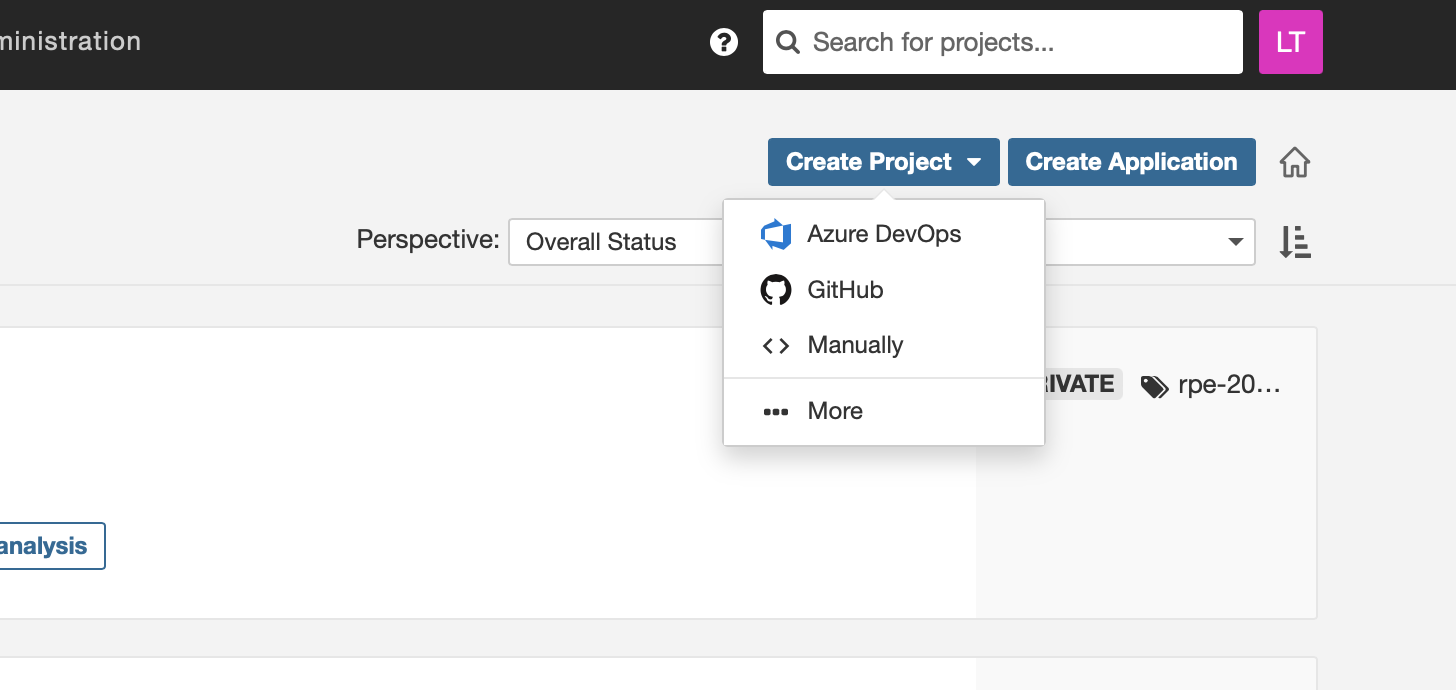Click the tag icon beside rpe-20
1456x690 pixels.
click(1154, 387)
